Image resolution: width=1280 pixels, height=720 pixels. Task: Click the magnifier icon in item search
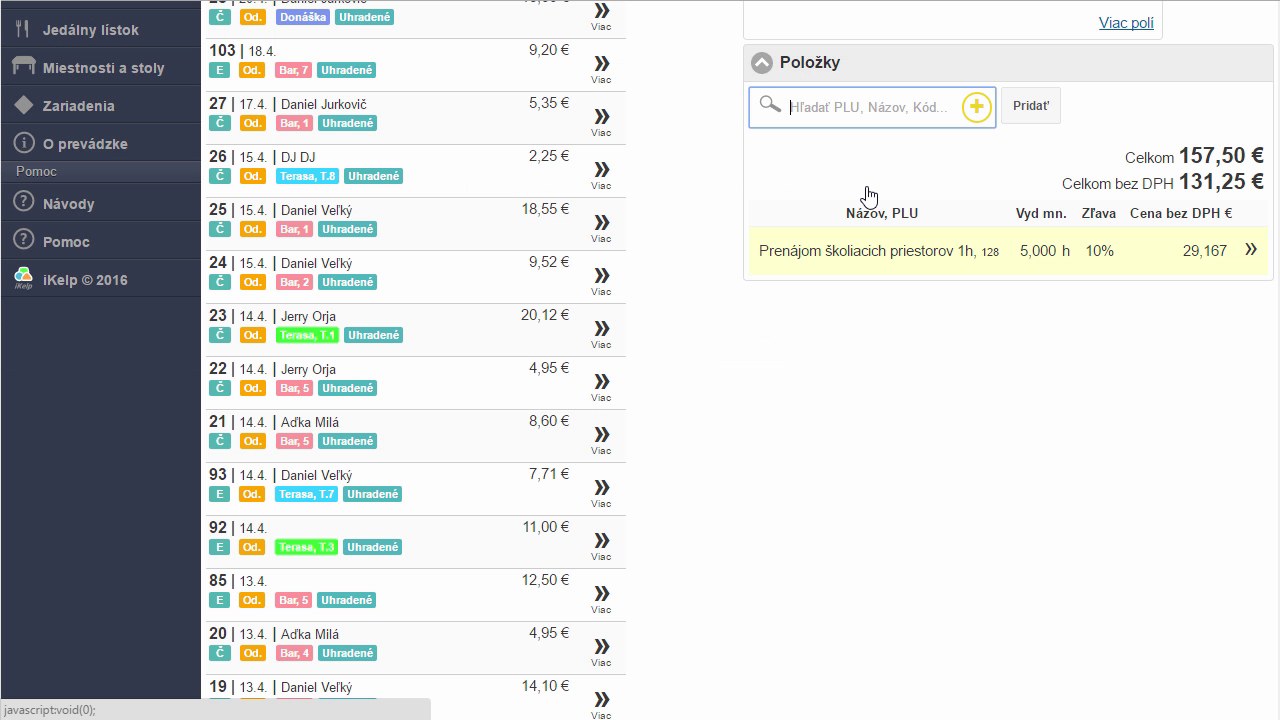point(769,104)
